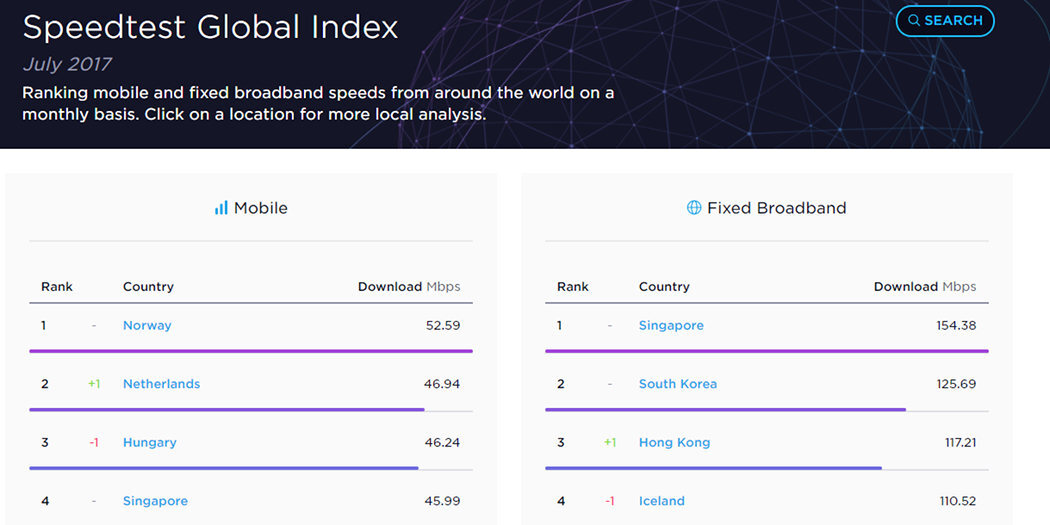Click the magnifier icon in SEARCH button
1050x525 pixels.
[914, 21]
